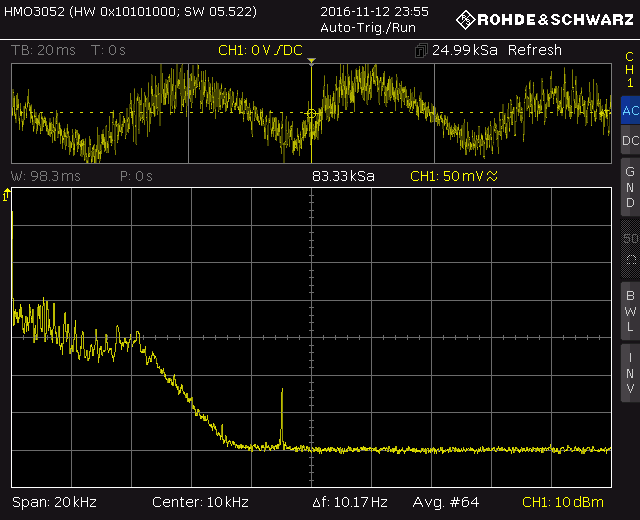Click the trigger position marker triangle
The width and height of the screenshot is (640, 520).
click(311, 62)
